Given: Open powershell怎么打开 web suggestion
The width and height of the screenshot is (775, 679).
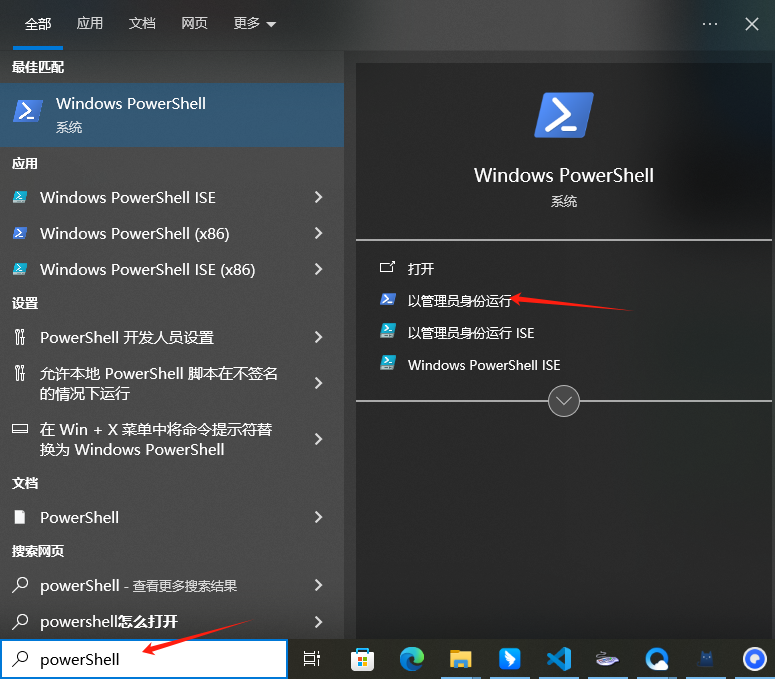Looking at the screenshot, I should click(x=172, y=622).
